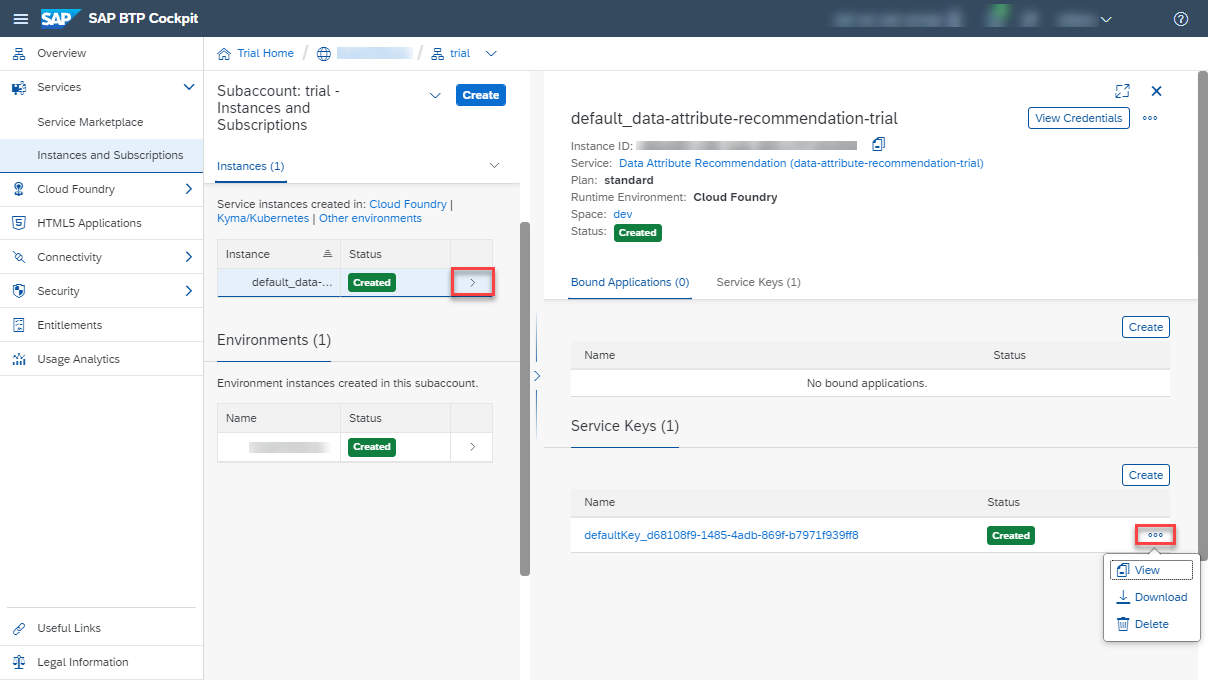Open the hamburger navigation menu

[20, 19]
